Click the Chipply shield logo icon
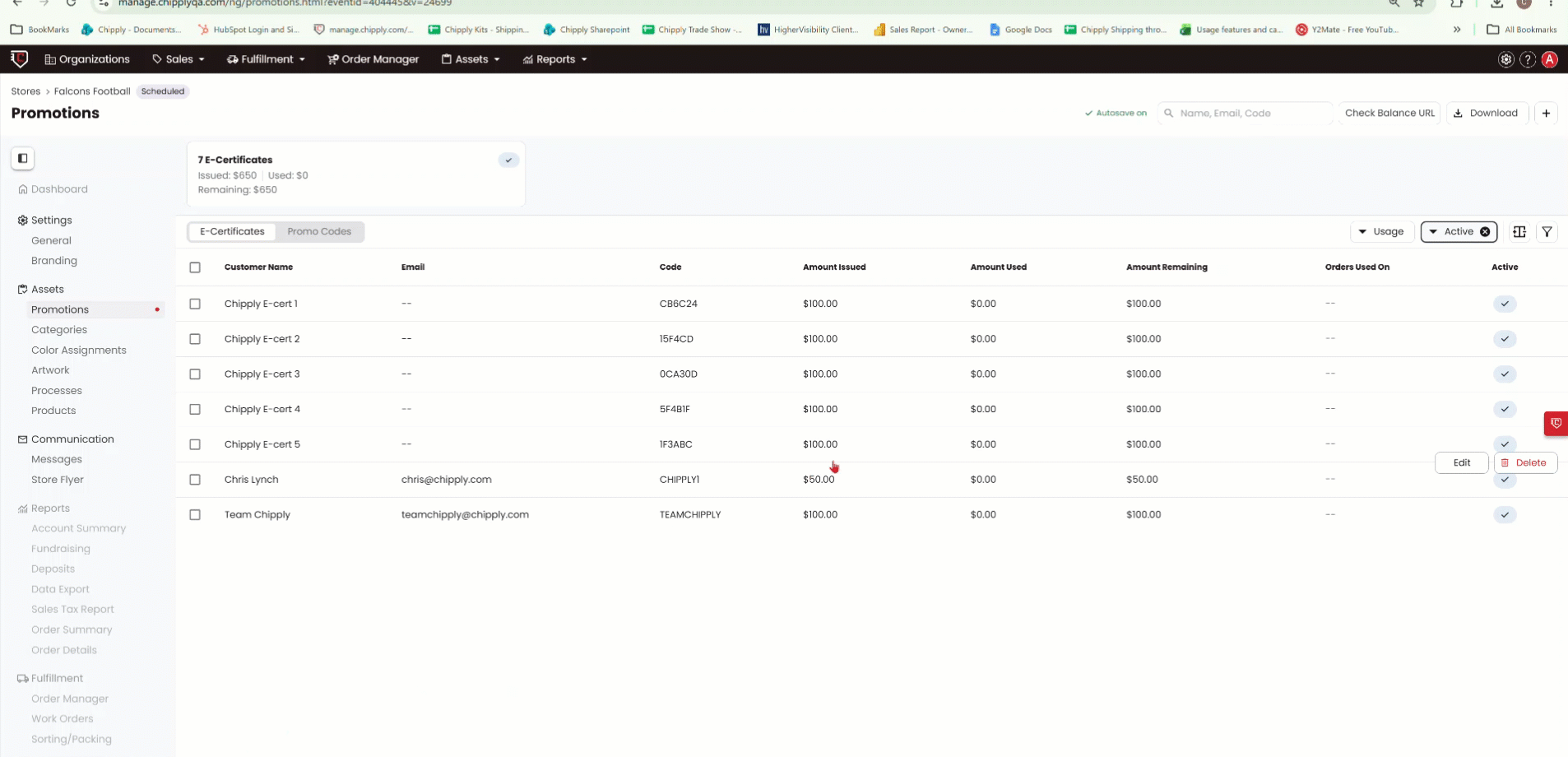The image size is (1568, 757). (x=20, y=59)
